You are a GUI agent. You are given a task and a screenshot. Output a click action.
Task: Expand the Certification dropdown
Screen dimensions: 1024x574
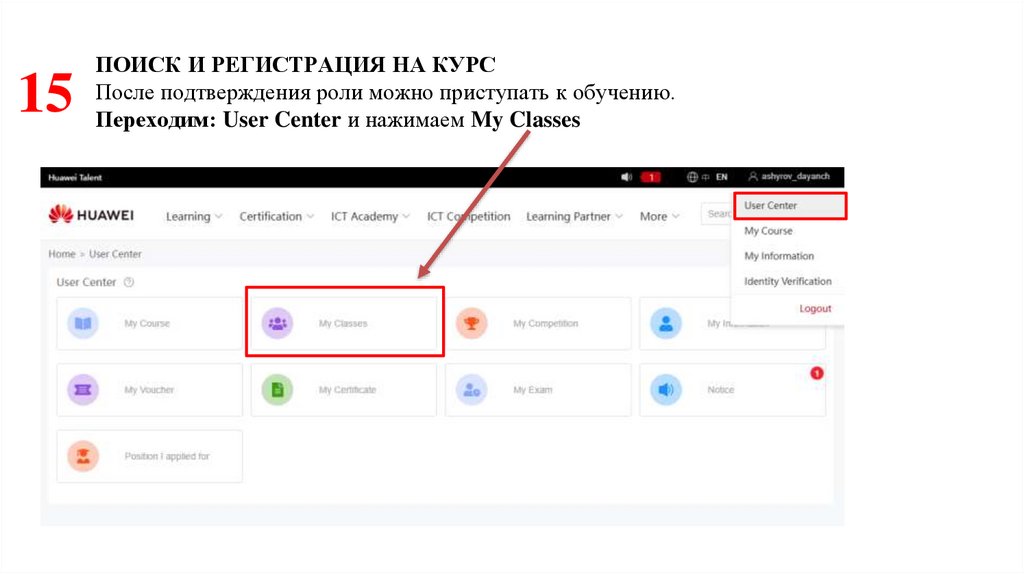(276, 216)
